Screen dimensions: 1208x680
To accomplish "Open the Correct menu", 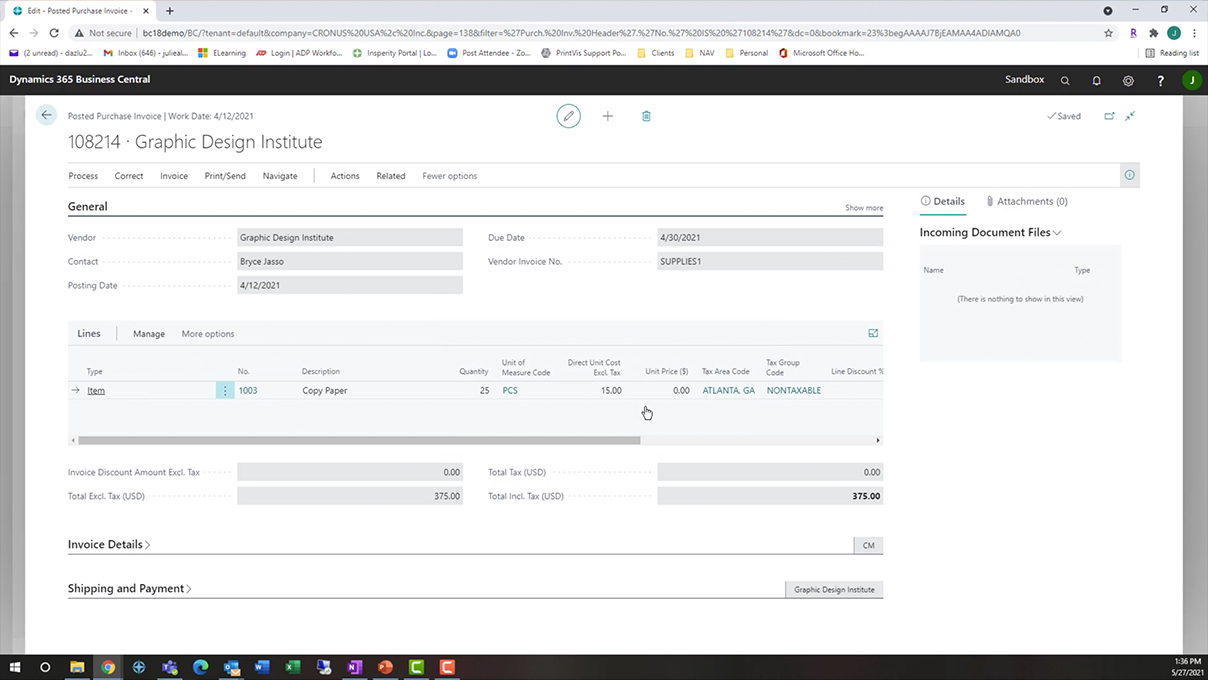I will point(129,176).
